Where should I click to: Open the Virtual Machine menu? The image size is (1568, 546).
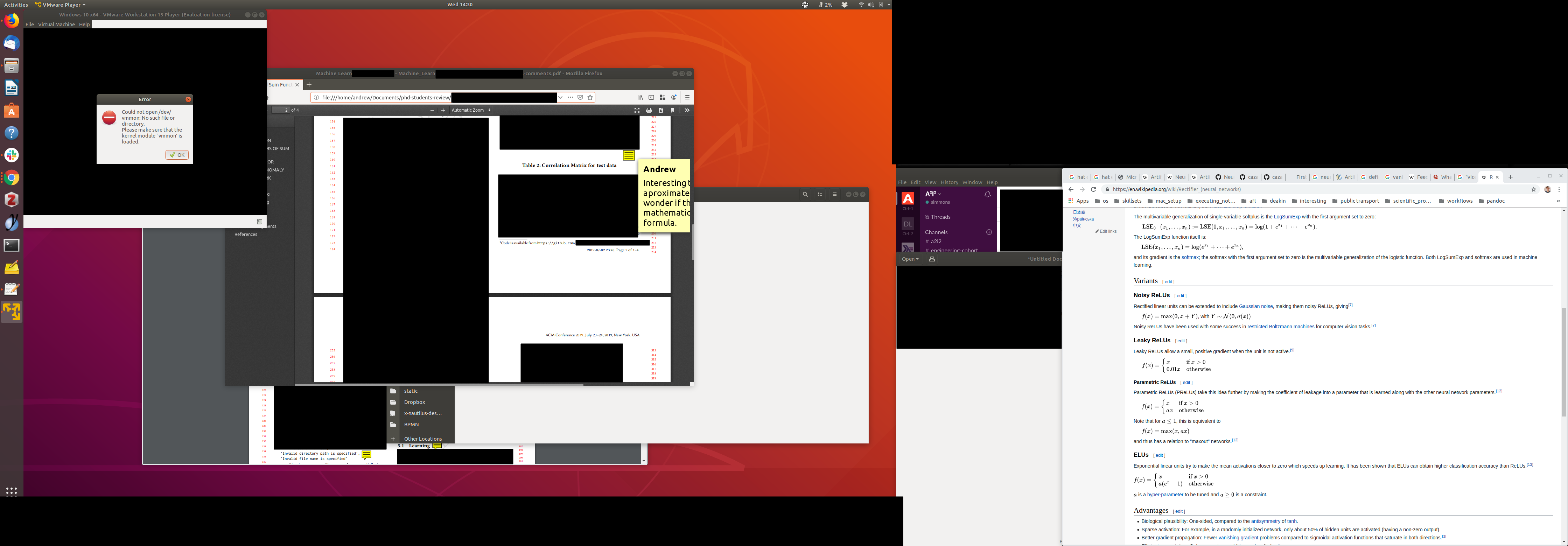point(56,24)
